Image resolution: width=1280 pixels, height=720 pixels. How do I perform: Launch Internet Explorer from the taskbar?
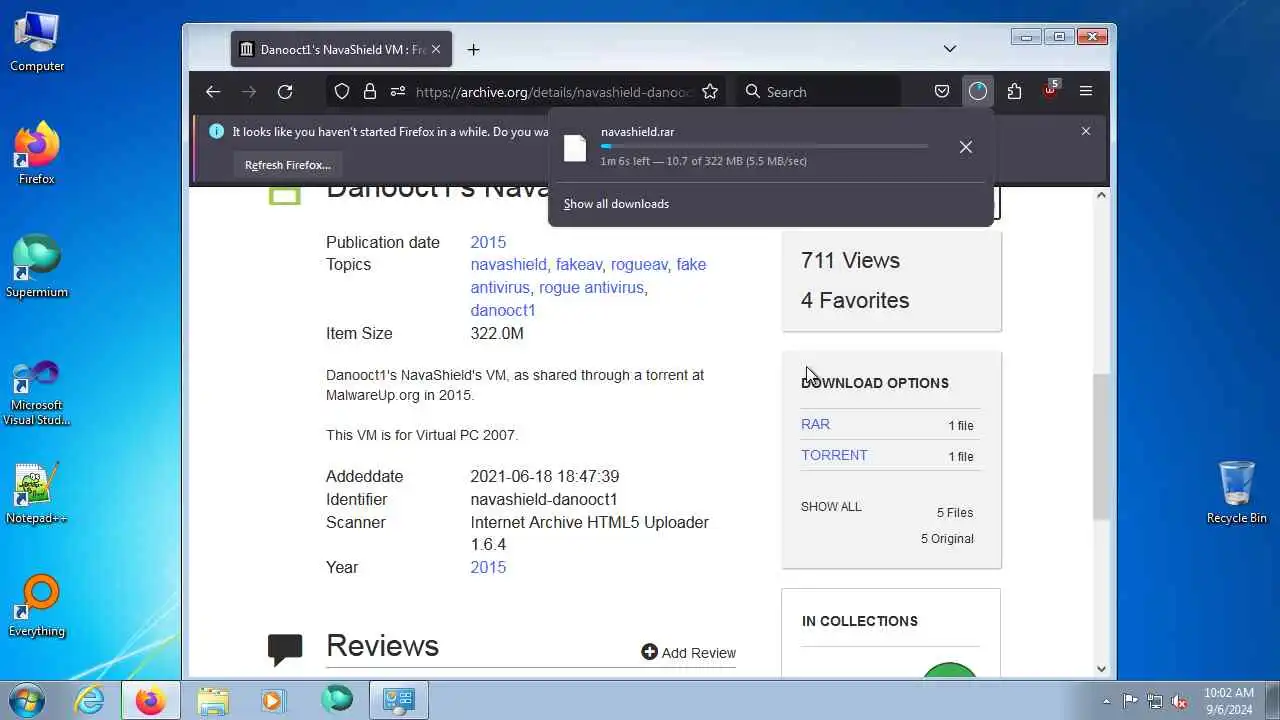coord(90,700)
